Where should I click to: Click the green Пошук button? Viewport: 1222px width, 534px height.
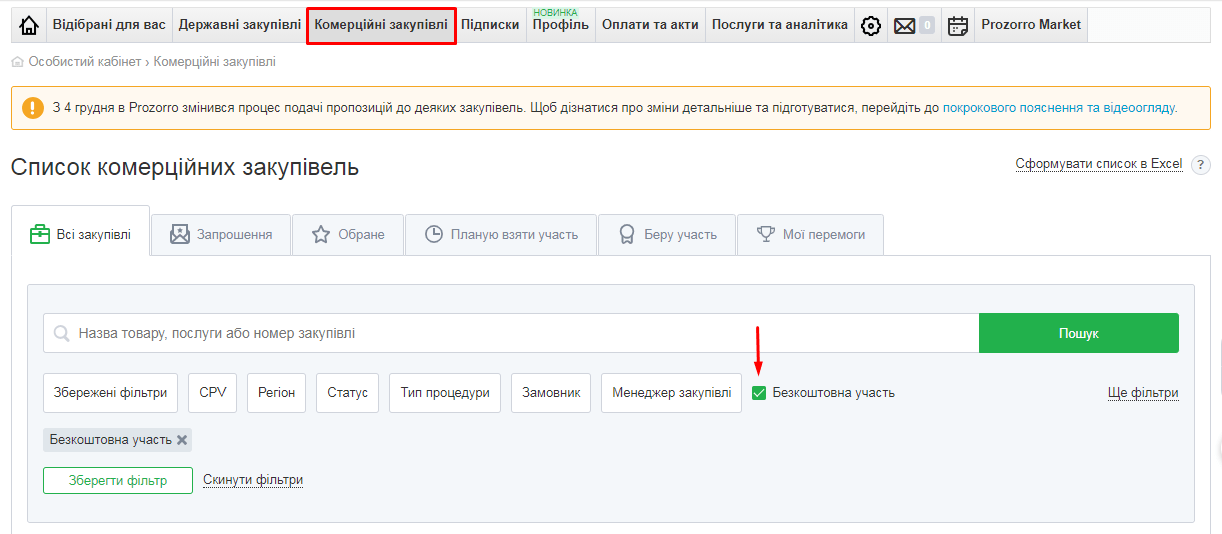click(1078, 333)
